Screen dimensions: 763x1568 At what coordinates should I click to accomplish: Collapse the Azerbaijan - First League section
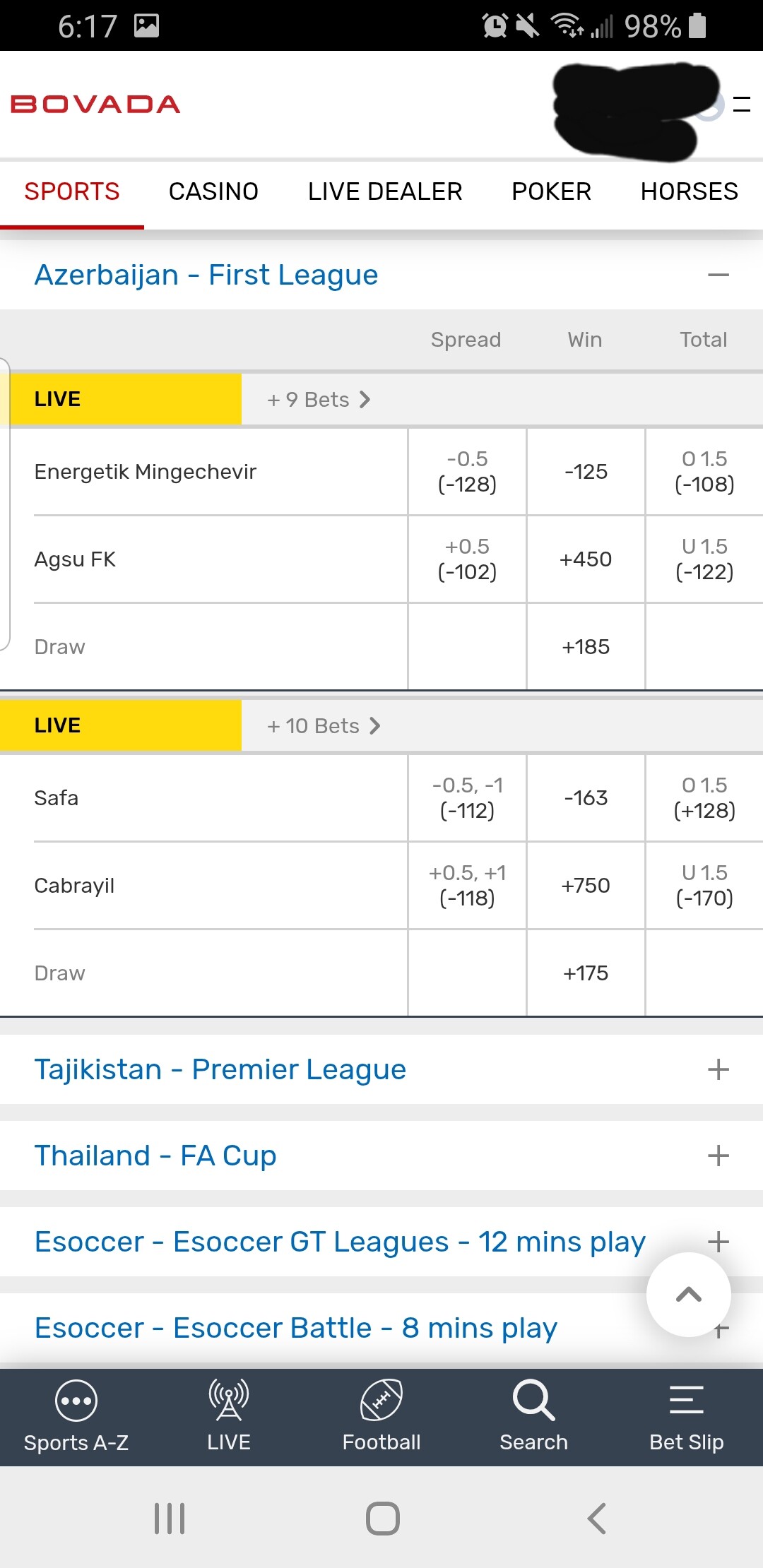click(718, 275)
